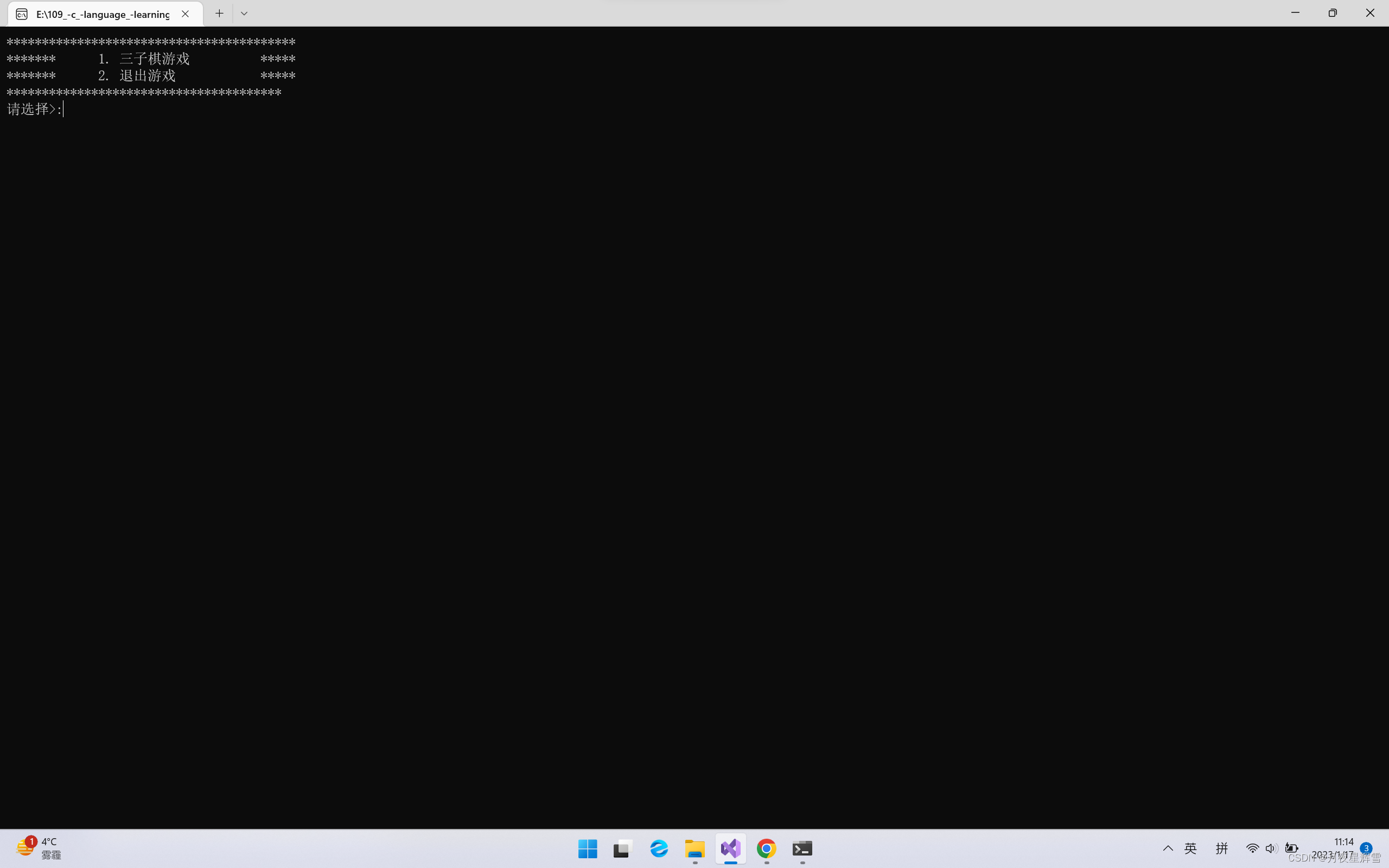1389x868 pixels.
Task: Open the notification count badge
Action: tap(1366, 848)
